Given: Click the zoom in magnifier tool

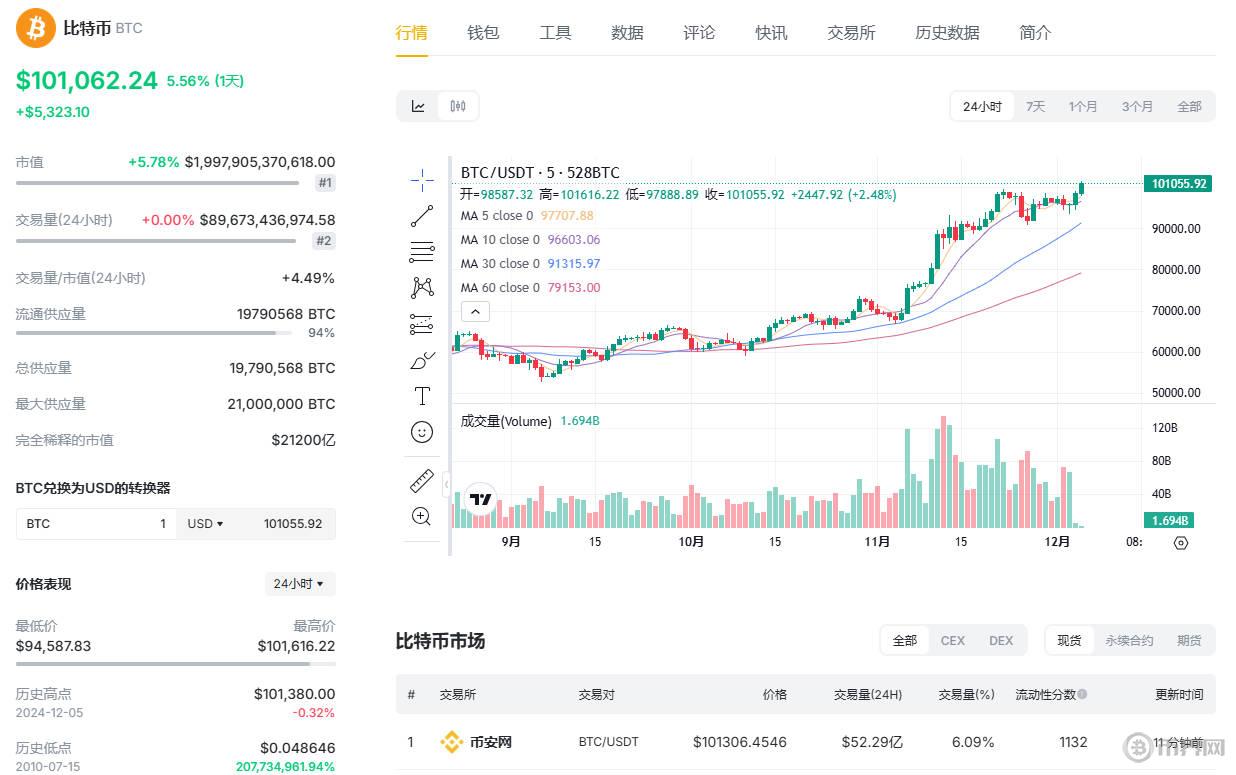Looking at the screenshot, I should click(422, 517).
